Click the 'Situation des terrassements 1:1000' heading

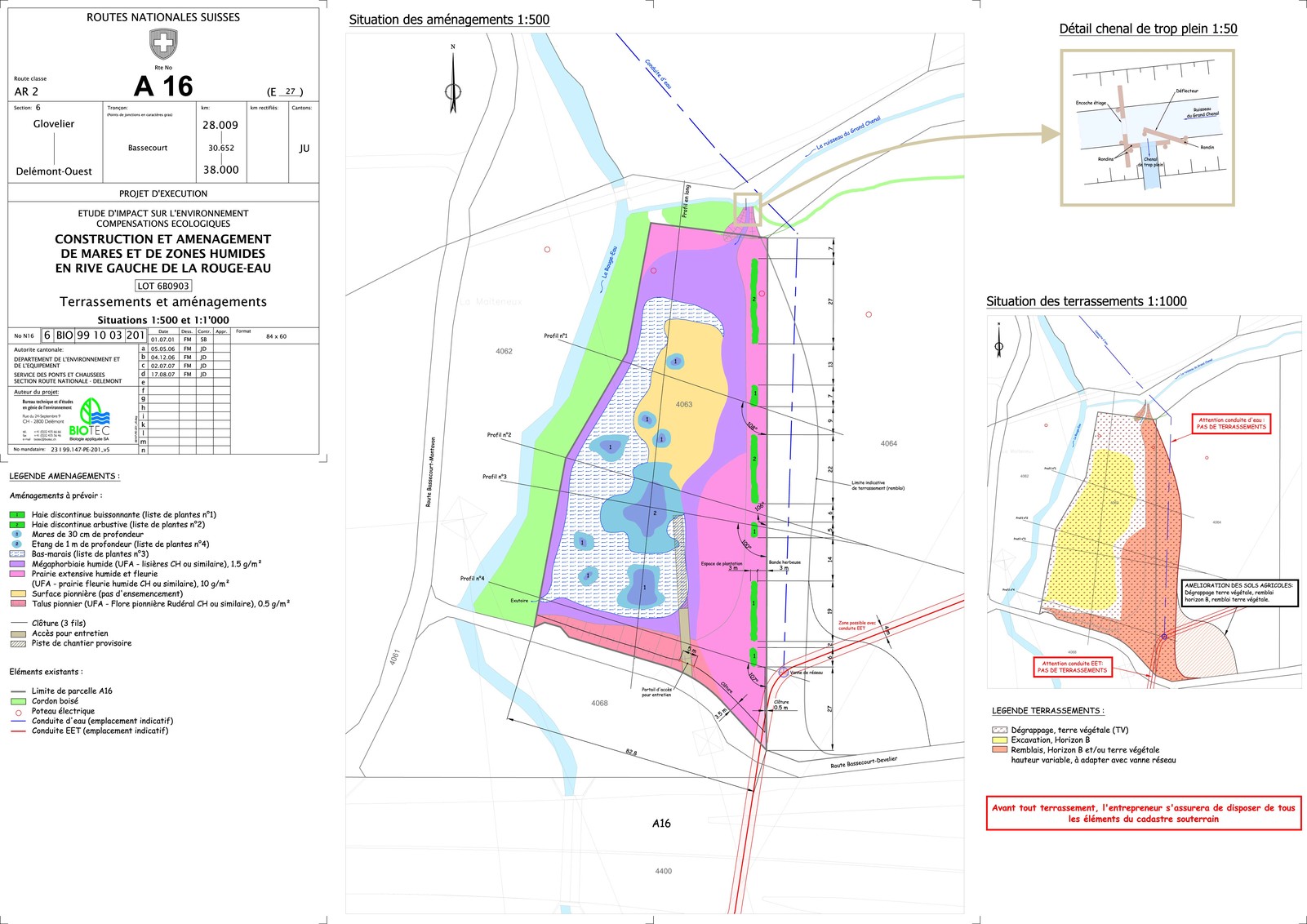tap(1086, 301)
